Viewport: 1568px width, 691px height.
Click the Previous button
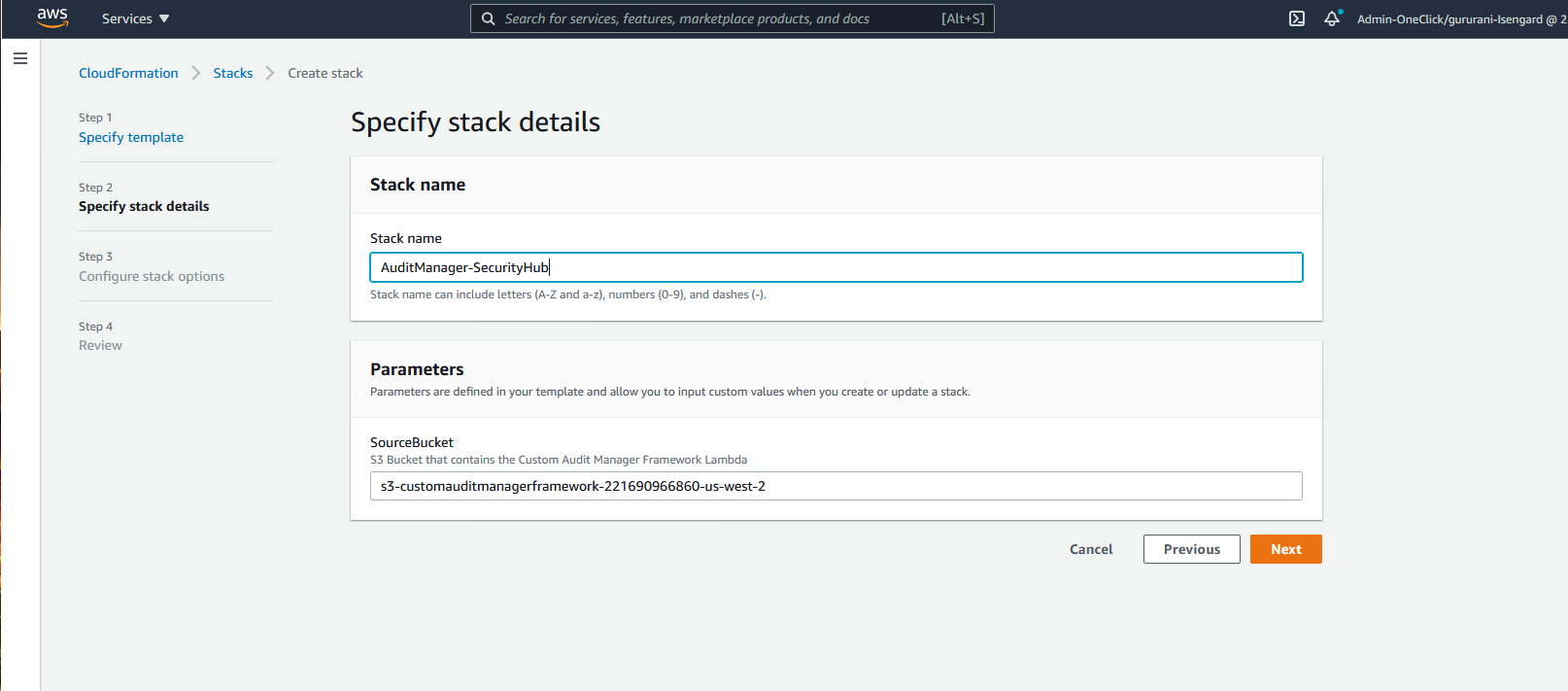[1192, 549]
